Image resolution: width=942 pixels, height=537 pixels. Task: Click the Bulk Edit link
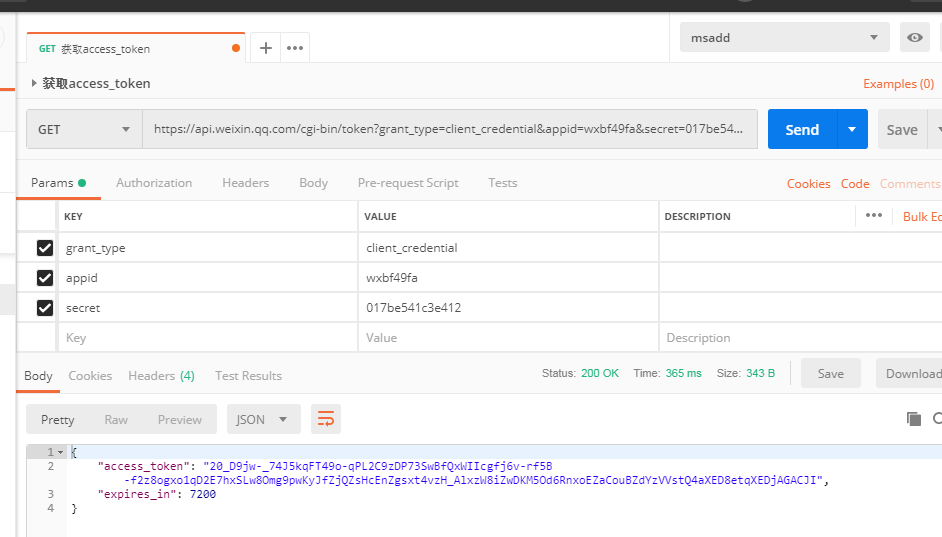922,216
